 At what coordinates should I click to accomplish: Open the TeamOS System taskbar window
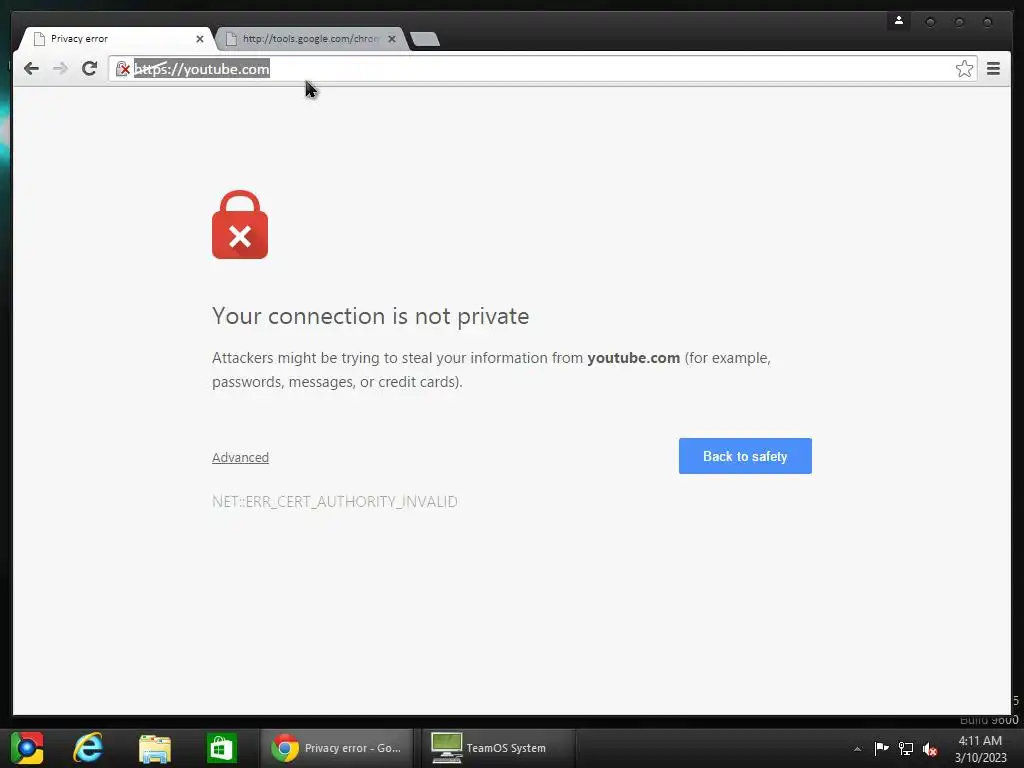coord(498,748)
